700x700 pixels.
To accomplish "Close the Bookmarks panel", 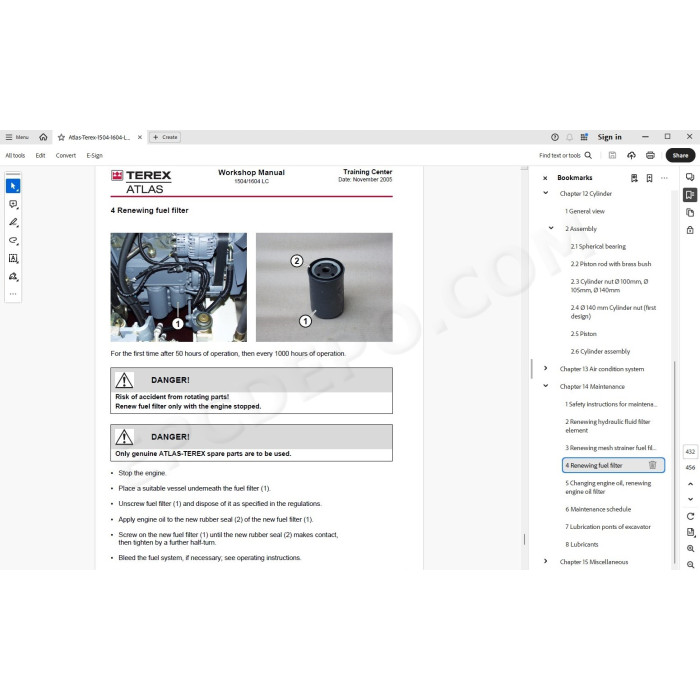I will (x=545, y=178).
